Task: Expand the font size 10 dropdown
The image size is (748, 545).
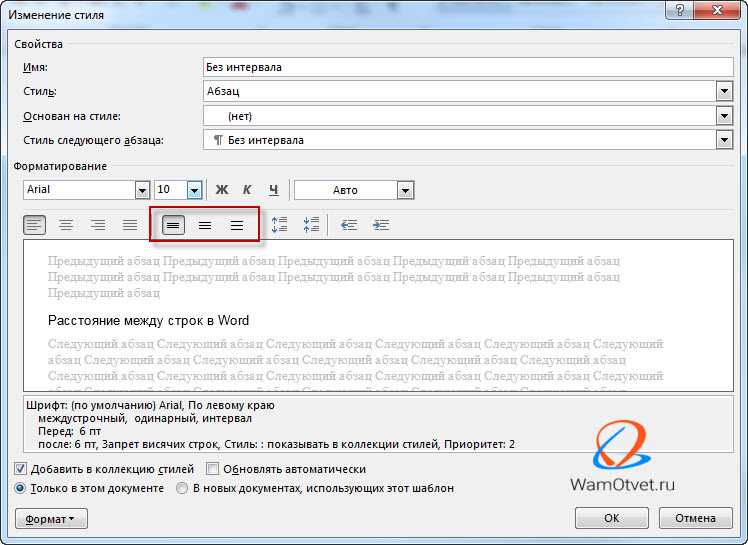Action: coord(194,190)
